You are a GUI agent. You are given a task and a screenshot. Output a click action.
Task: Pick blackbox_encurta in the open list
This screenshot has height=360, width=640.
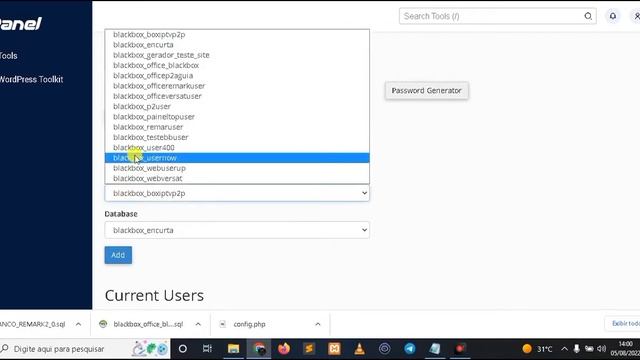coord(237,44)
